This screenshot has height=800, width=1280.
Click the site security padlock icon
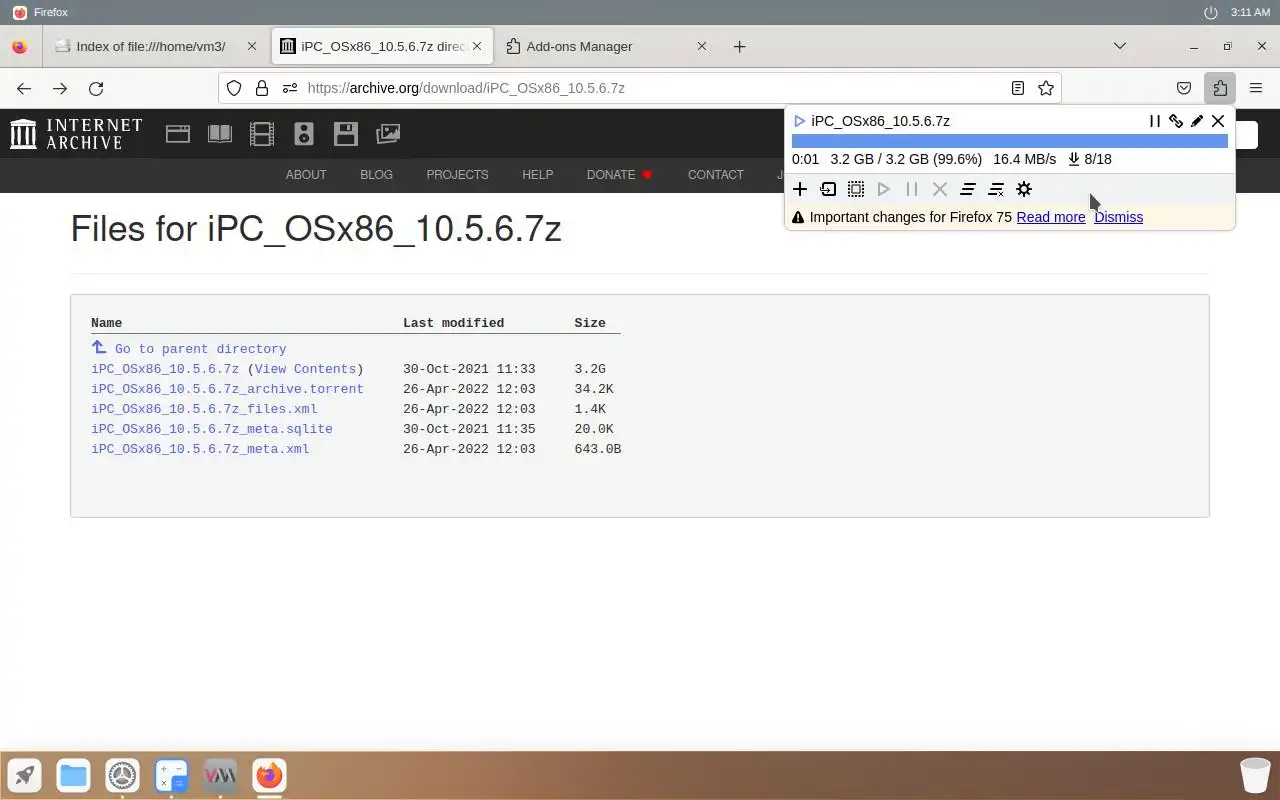262,88
